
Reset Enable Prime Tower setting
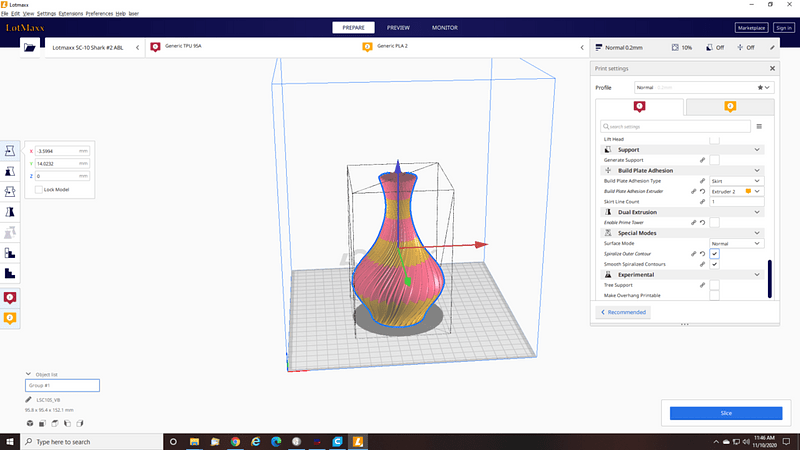703,222
